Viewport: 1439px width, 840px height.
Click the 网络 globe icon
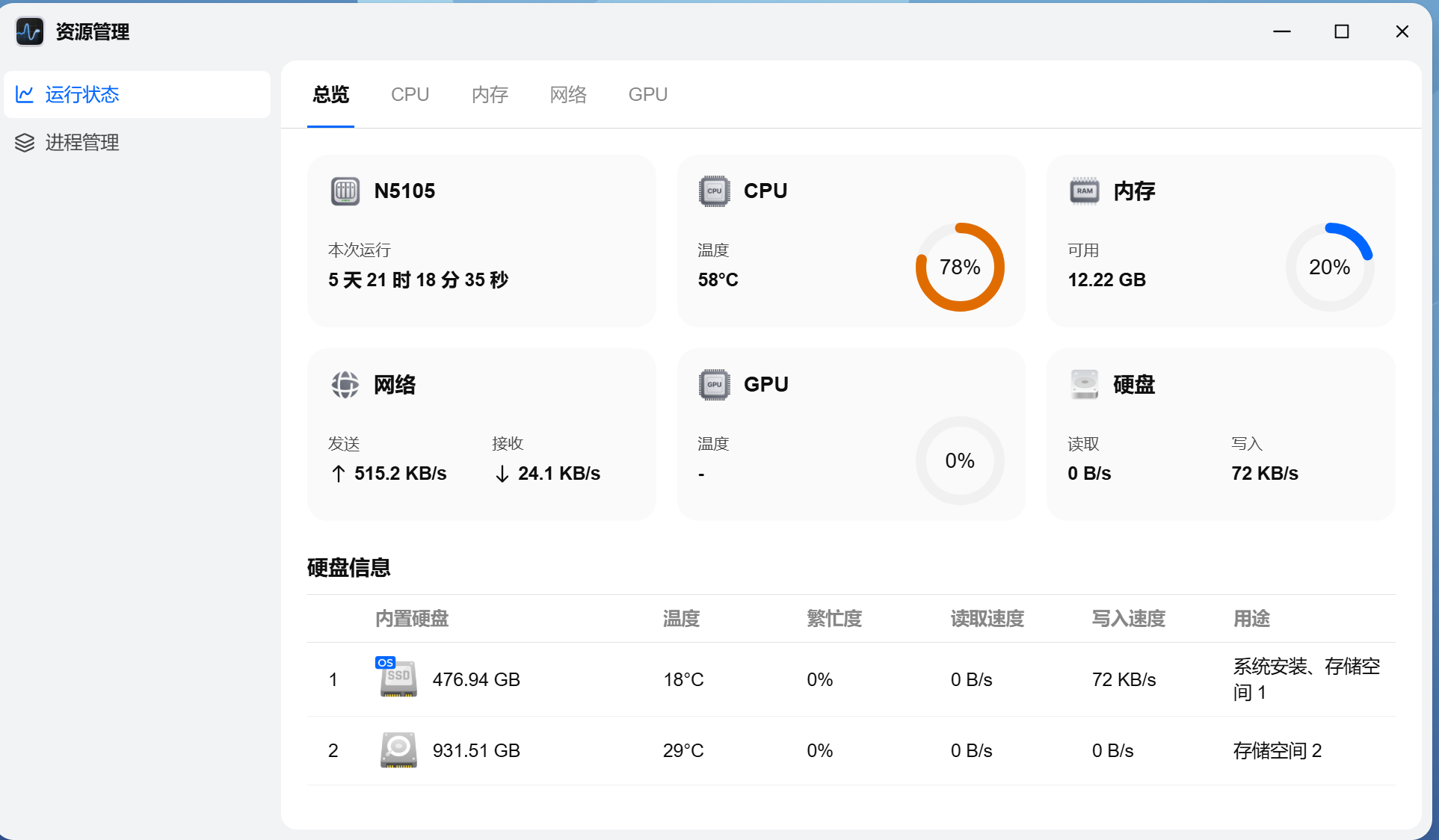(345, 385)
